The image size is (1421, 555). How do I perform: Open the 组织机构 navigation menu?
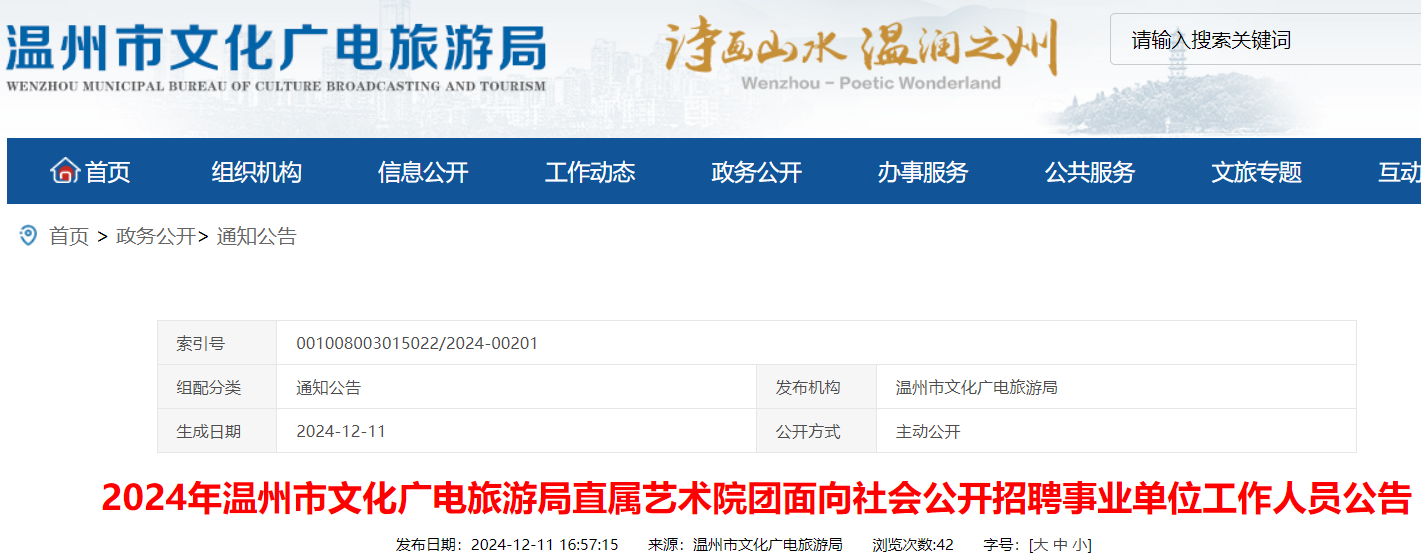coord(256,172)
